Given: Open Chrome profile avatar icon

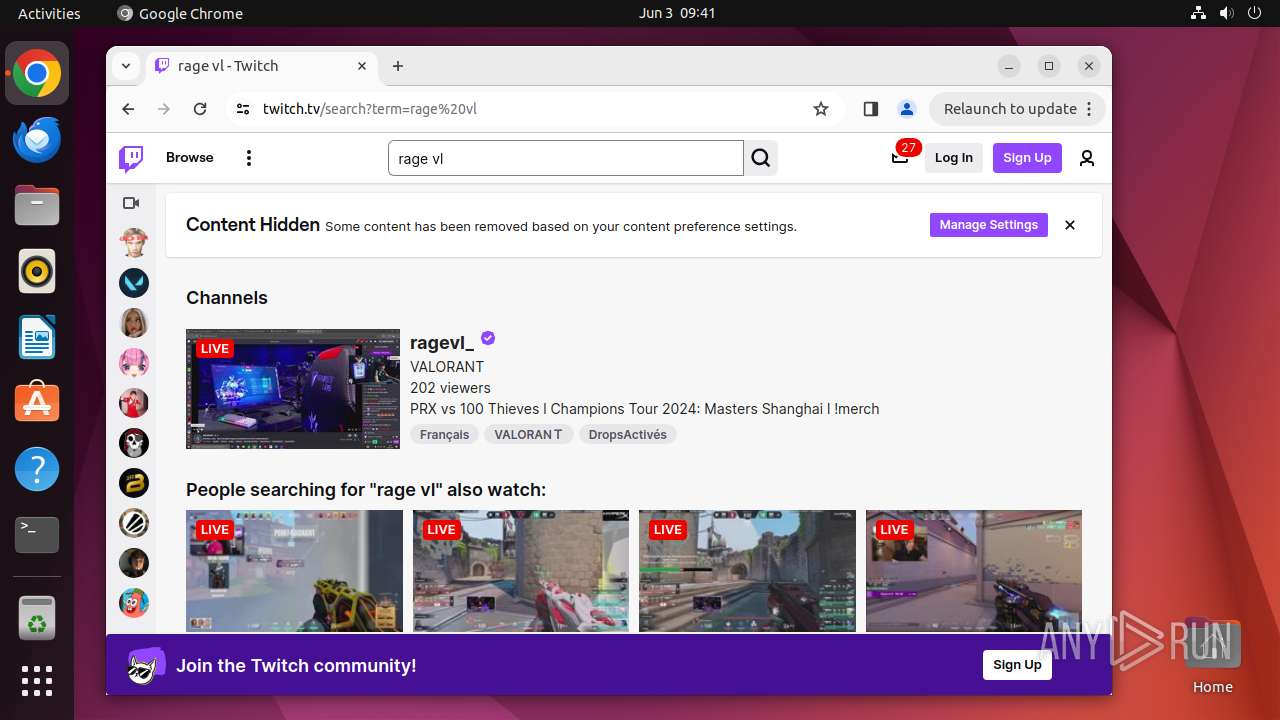Looking at the screenshot, I should (906, 109).
